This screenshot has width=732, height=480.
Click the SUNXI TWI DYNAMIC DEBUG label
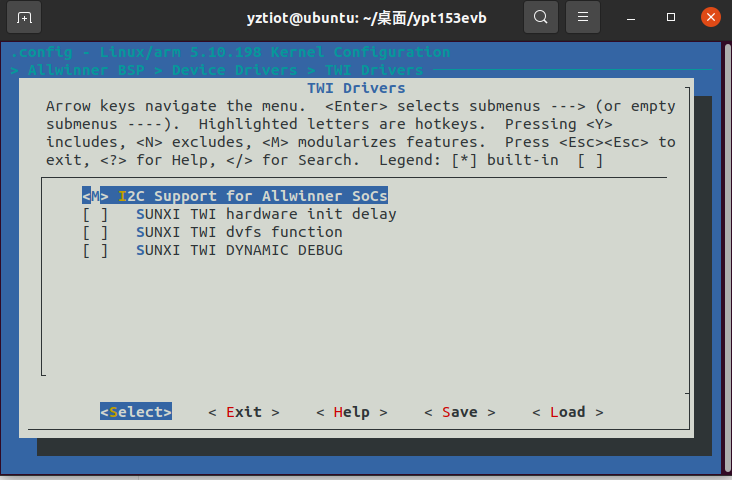pos(239,250)
